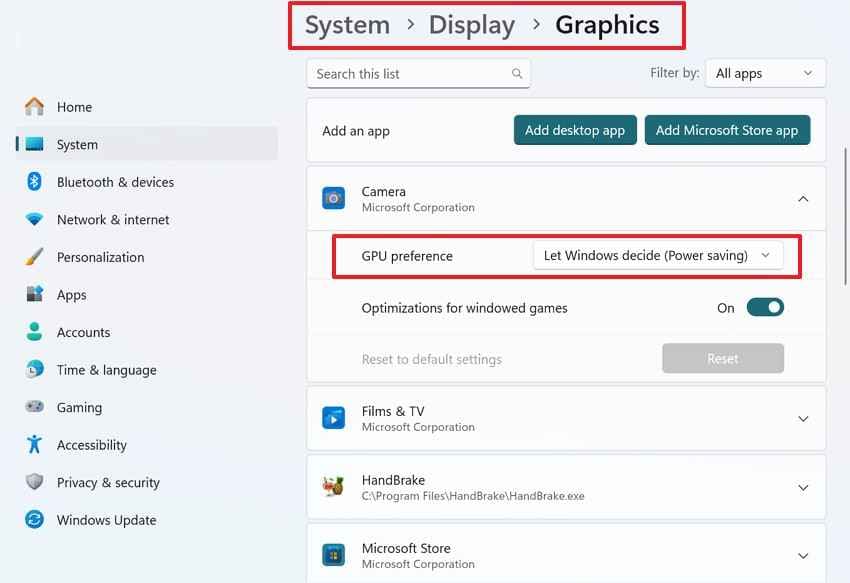Click the Graphics breadcrumb title

(607, 25)
